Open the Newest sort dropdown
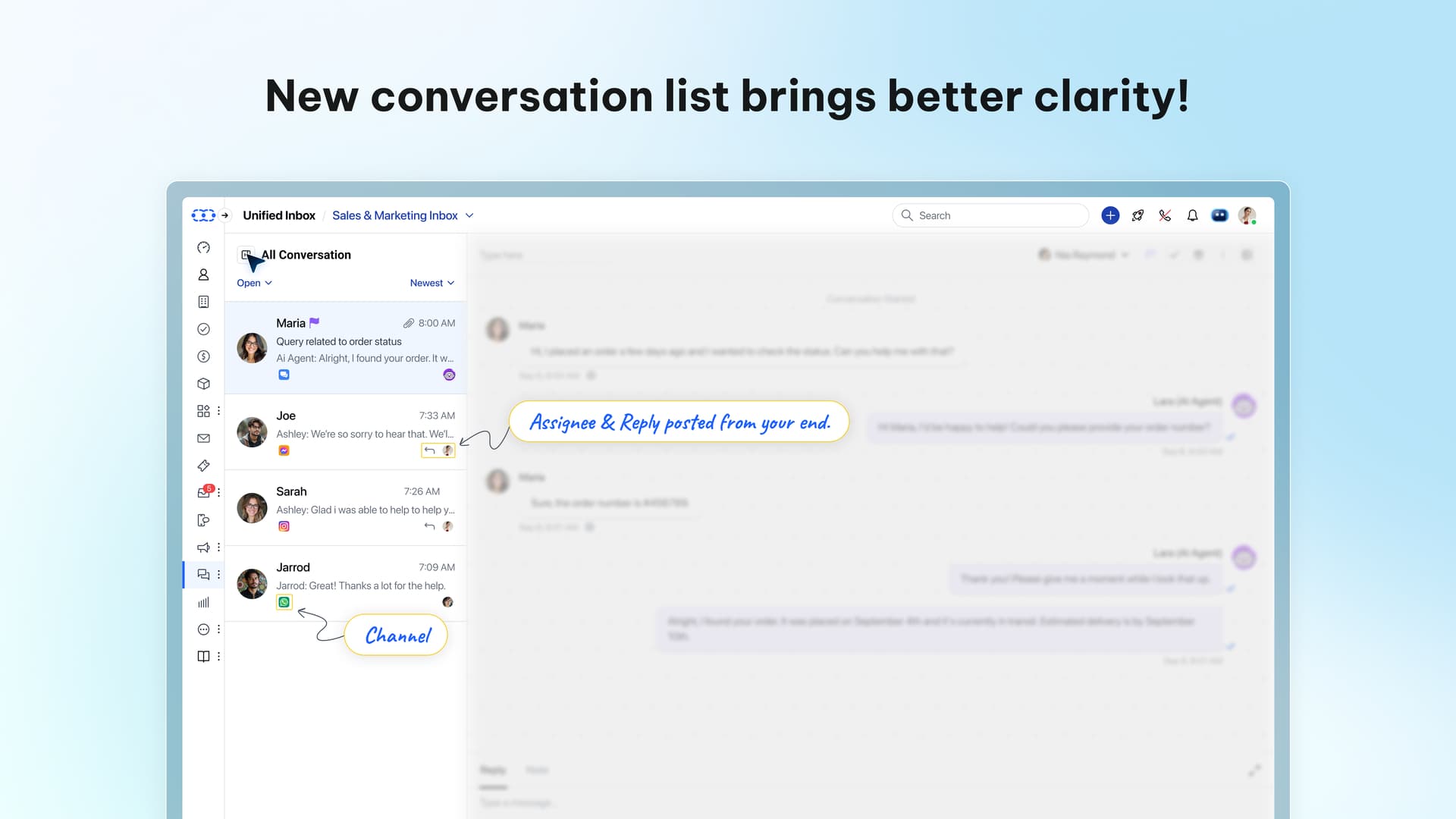 tap(431, 283)
